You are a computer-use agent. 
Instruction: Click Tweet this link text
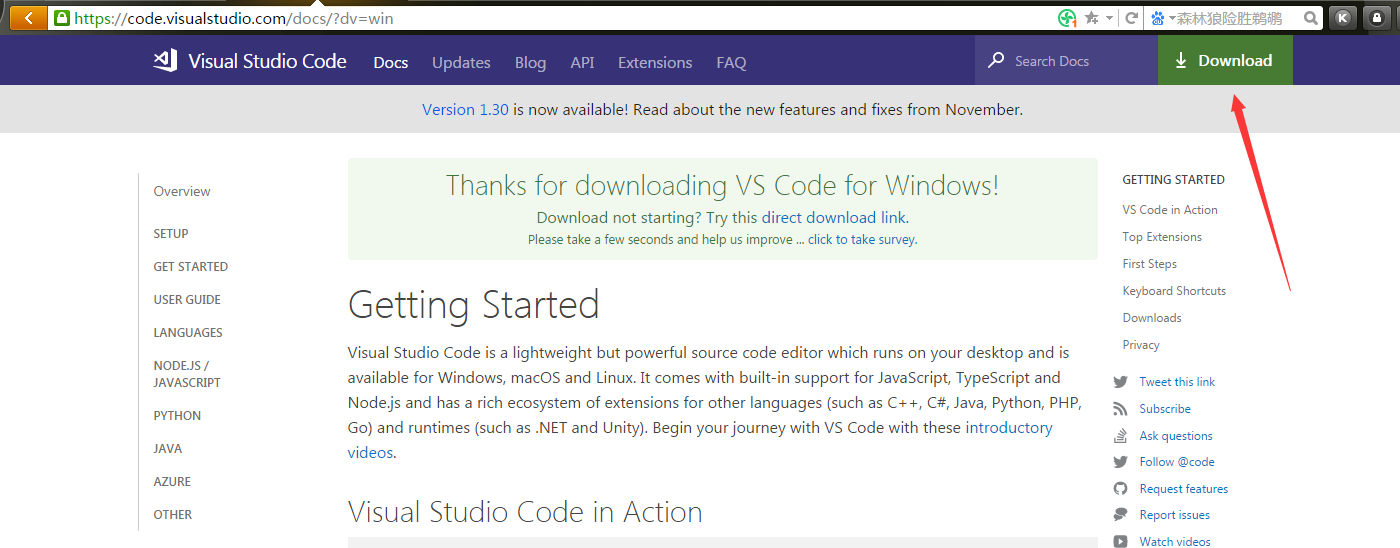1177,382
